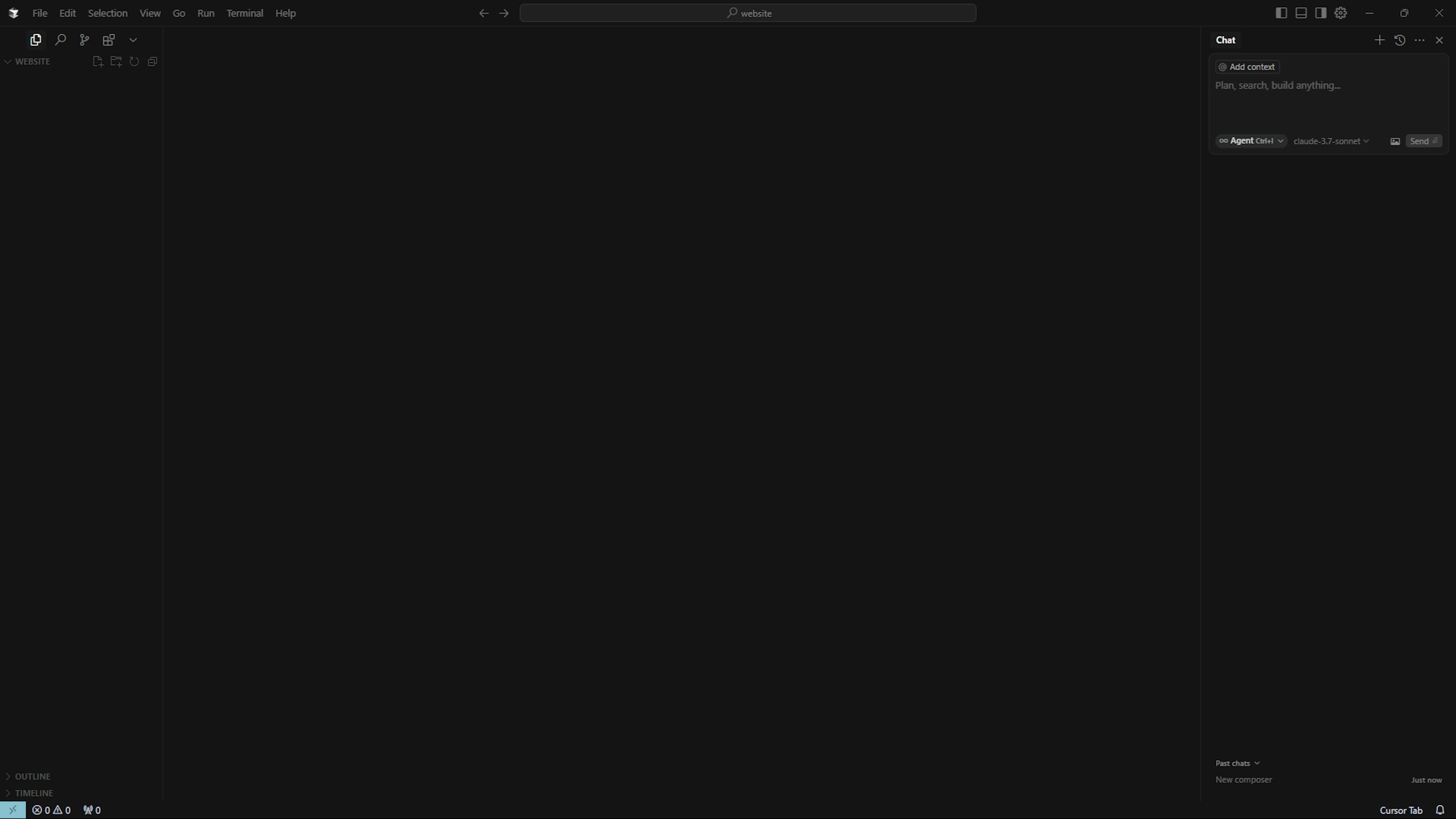Expand the OUTLINE section in sidebar
This screenshot has height=819, width=1456.
[x=8, y=776]
